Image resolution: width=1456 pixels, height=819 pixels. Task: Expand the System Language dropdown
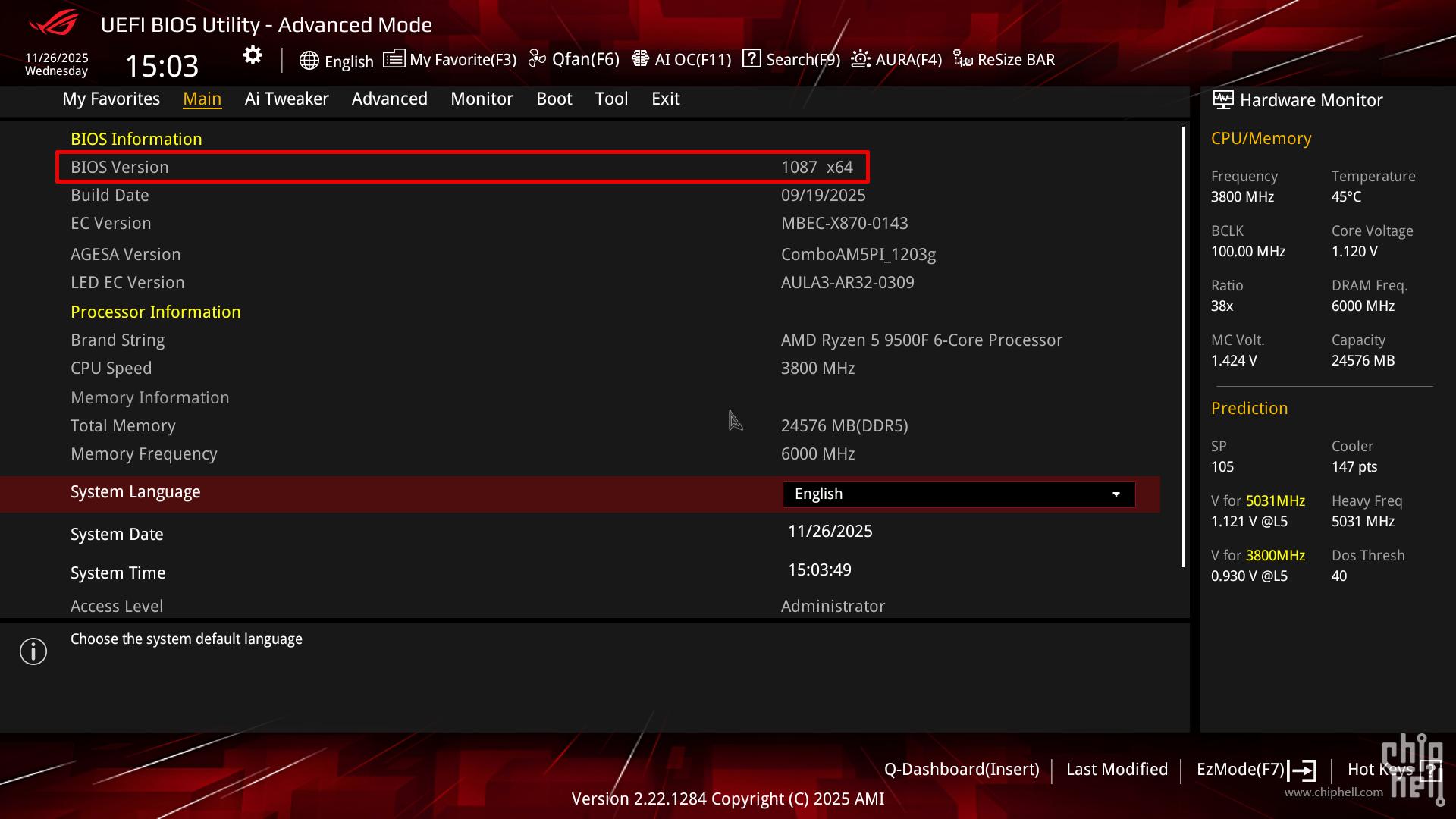click(x=958, y=494)
